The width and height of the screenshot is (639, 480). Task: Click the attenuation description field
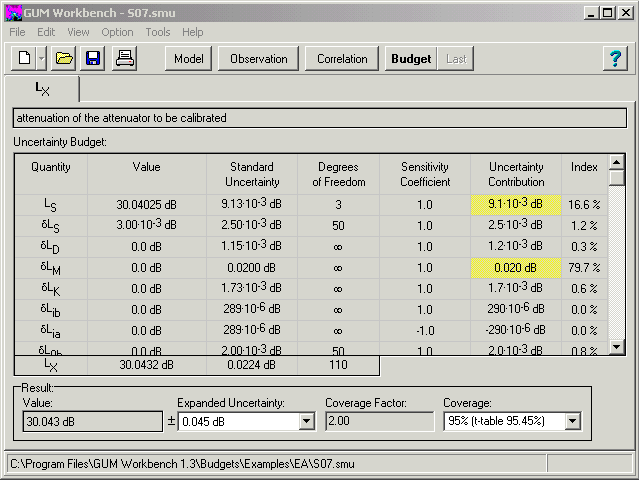tap(320, 118)
